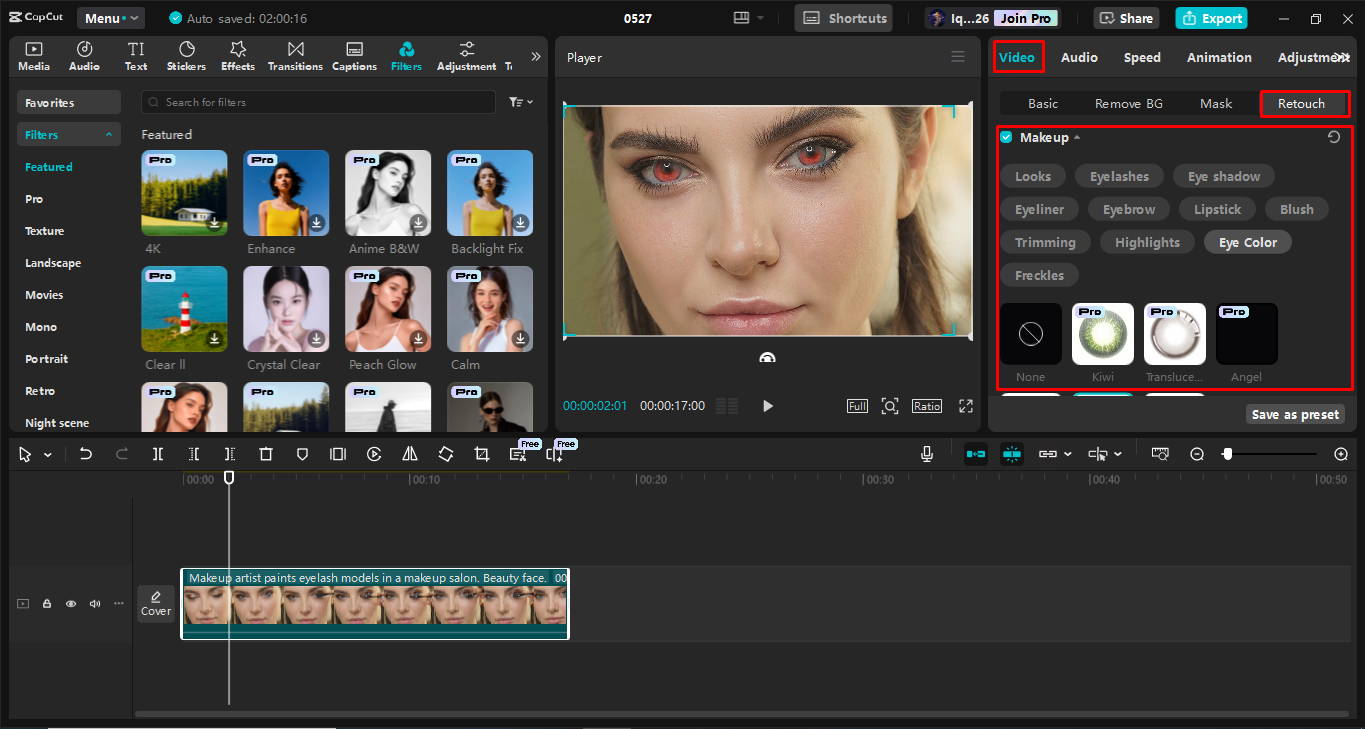Delete selected clip with trash icon
This screenshot has height=729, width=1365.
266,454
